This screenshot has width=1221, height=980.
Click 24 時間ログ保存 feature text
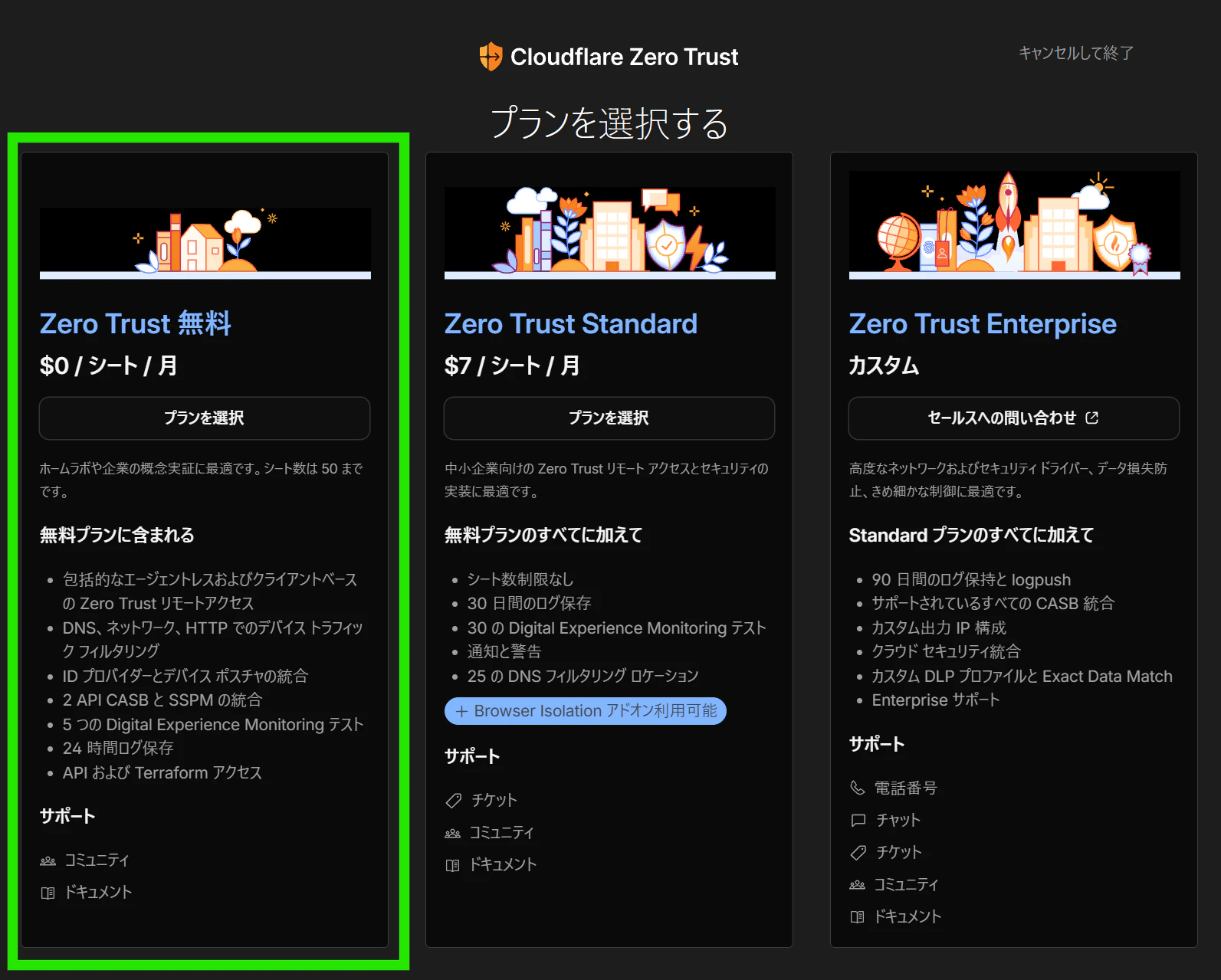click(x=118, y=749)
